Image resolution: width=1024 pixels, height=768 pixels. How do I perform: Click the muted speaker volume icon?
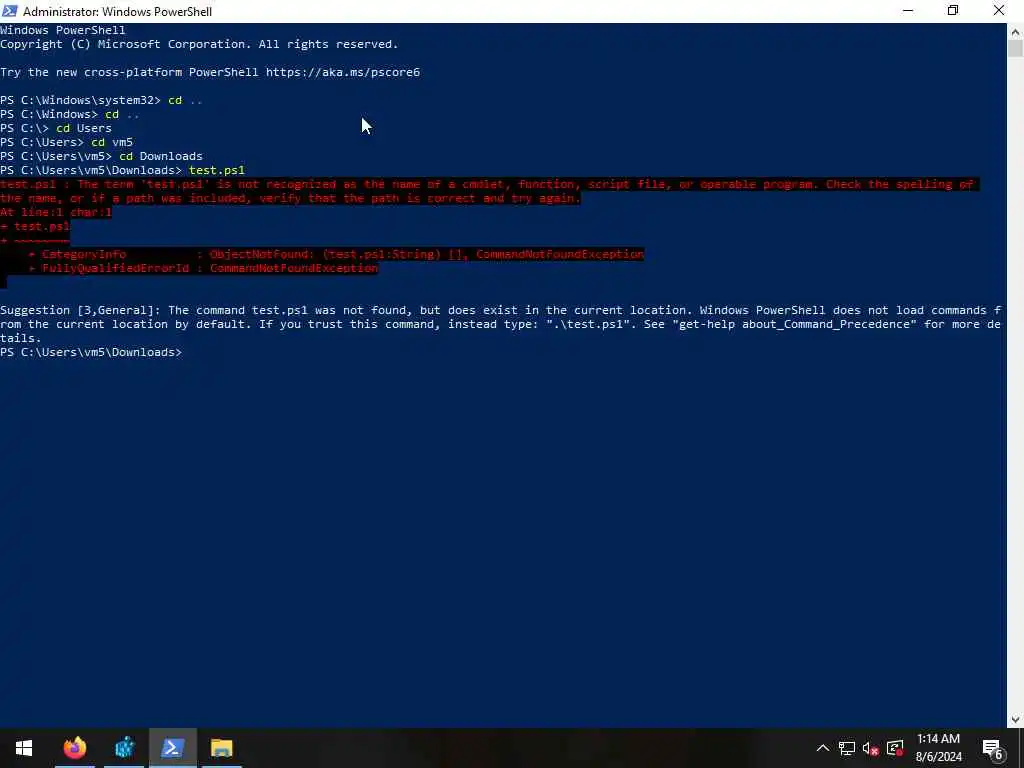871,748
